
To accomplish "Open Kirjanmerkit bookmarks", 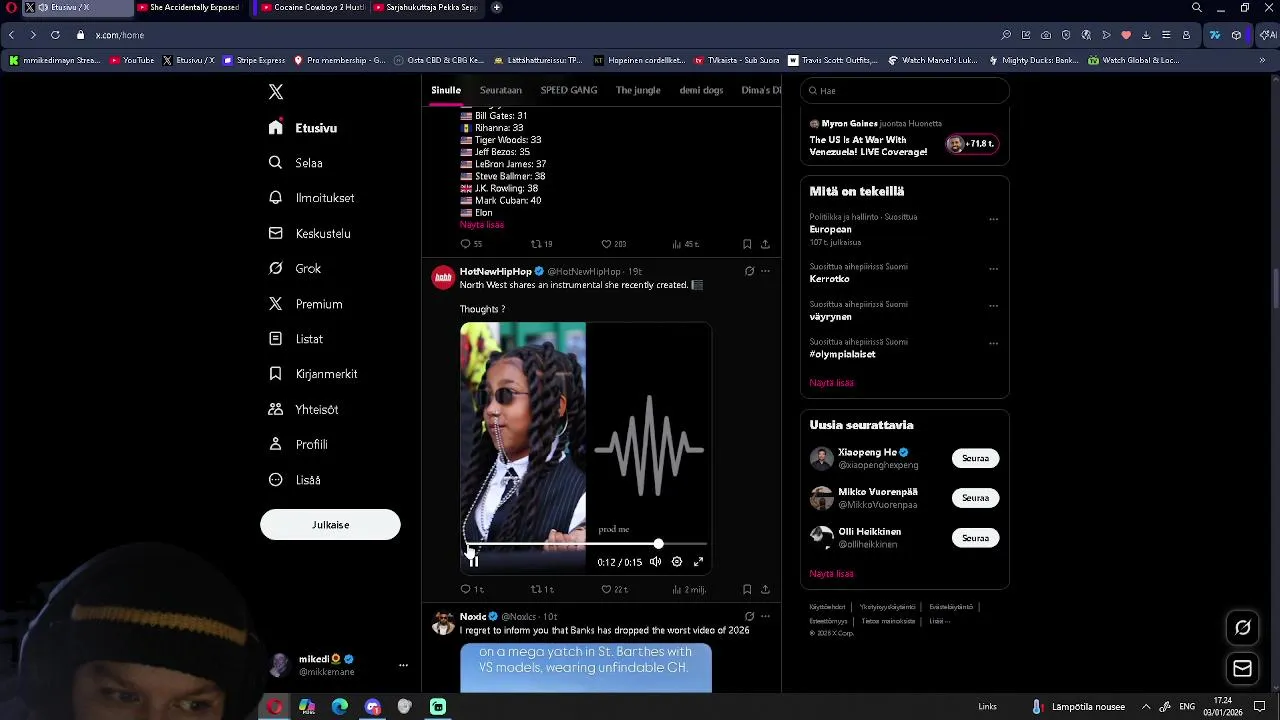I will click(x=313, y=374).
